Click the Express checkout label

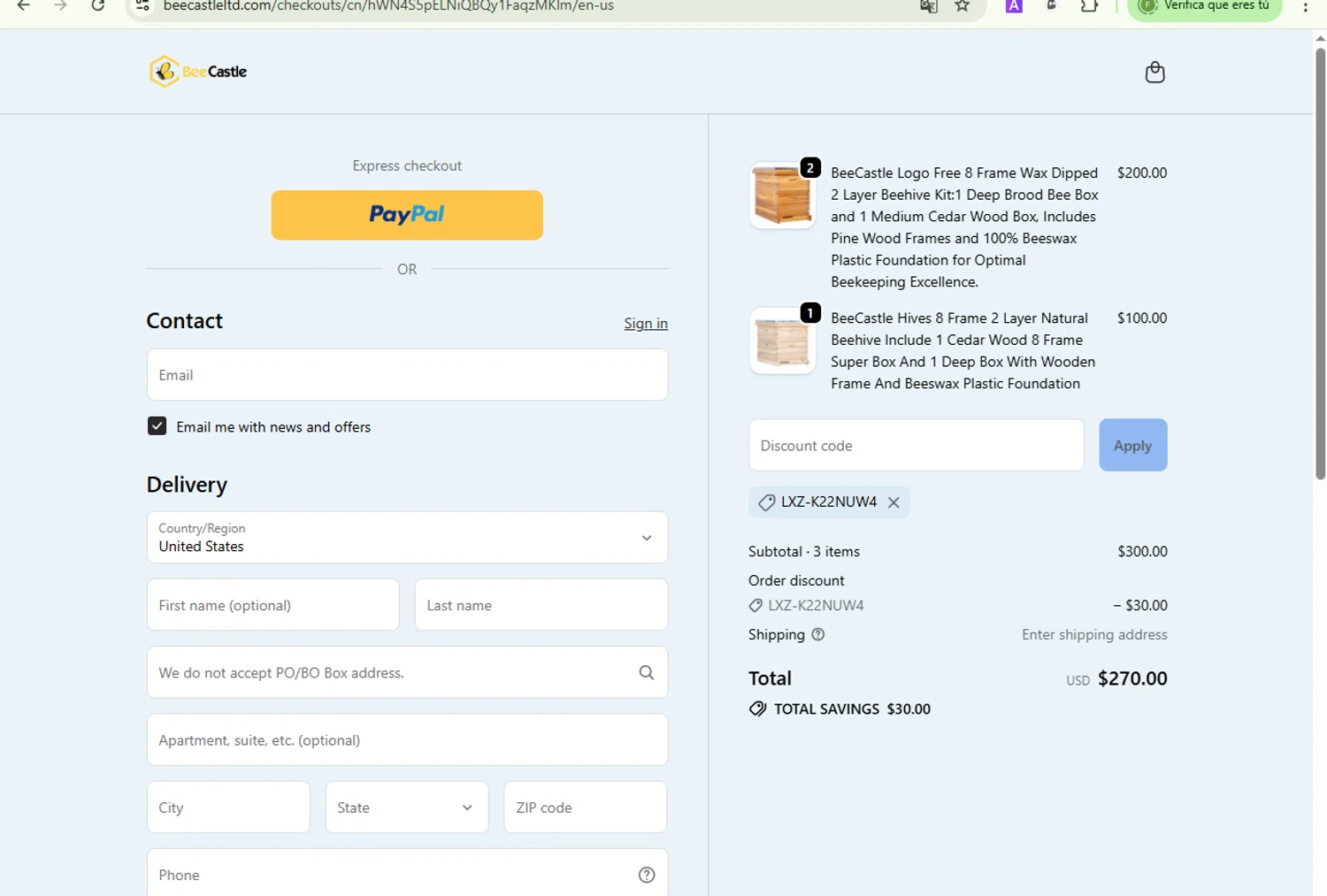[x=407, y=165]
